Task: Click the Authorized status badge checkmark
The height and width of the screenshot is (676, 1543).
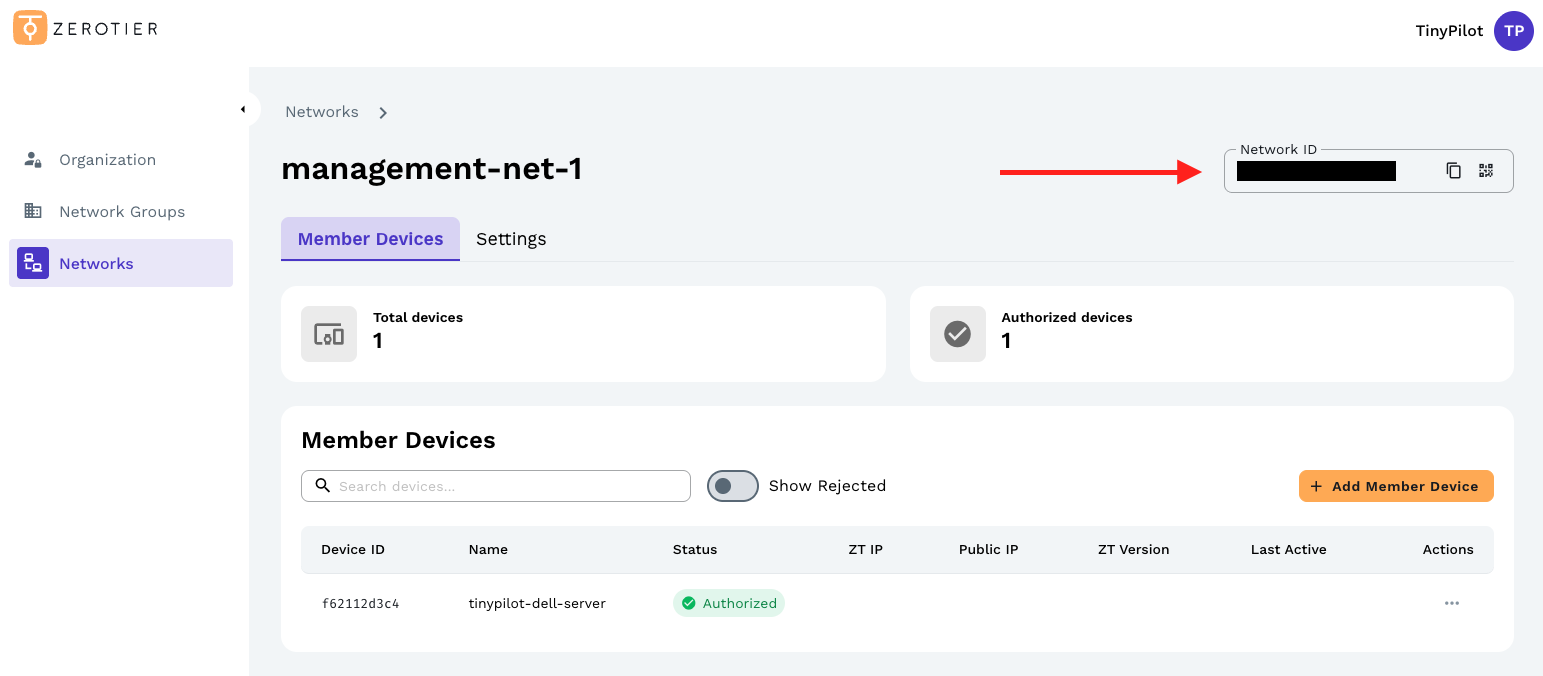Action: (x=689, y=603)
